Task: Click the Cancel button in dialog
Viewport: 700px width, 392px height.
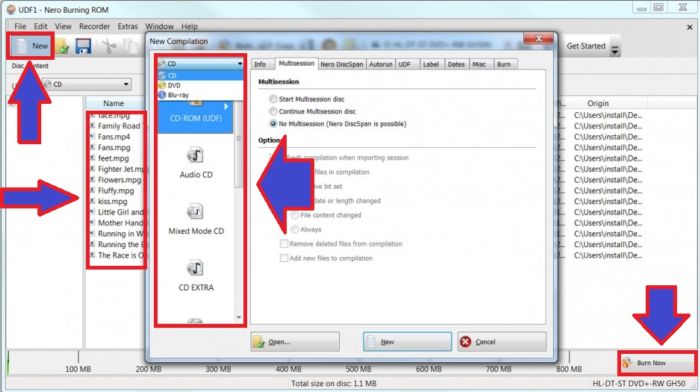Action: point(502,342)
